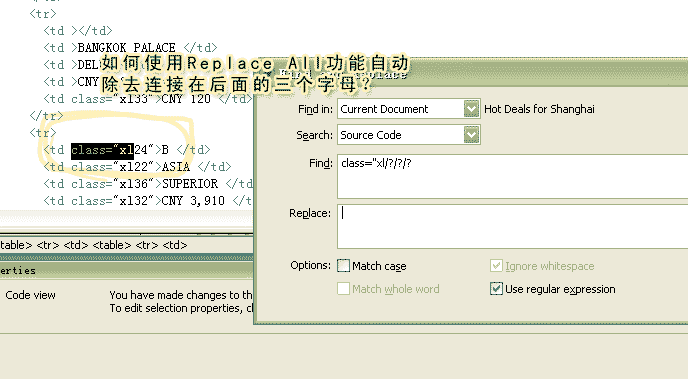This screenshot has height=379, width=688.
Task: Select the second table tag in tag selector
Action: (111, 245)
